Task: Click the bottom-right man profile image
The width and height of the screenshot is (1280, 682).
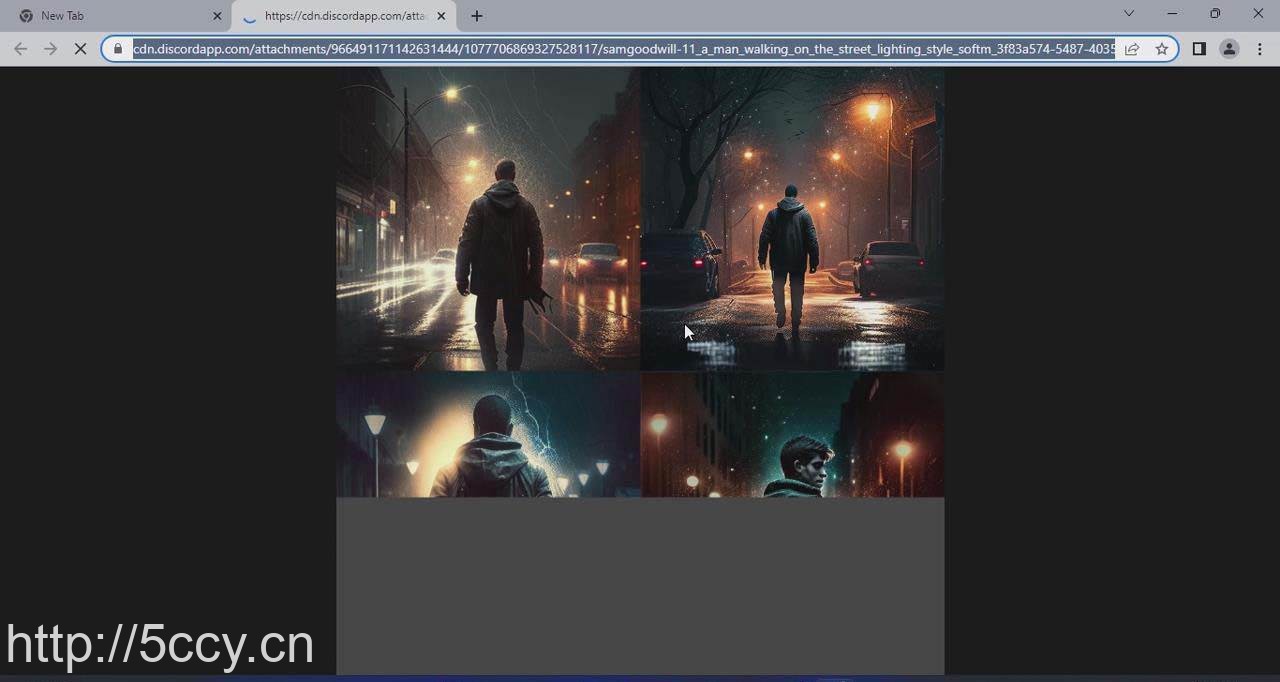Action: click(x=792, y=435)
